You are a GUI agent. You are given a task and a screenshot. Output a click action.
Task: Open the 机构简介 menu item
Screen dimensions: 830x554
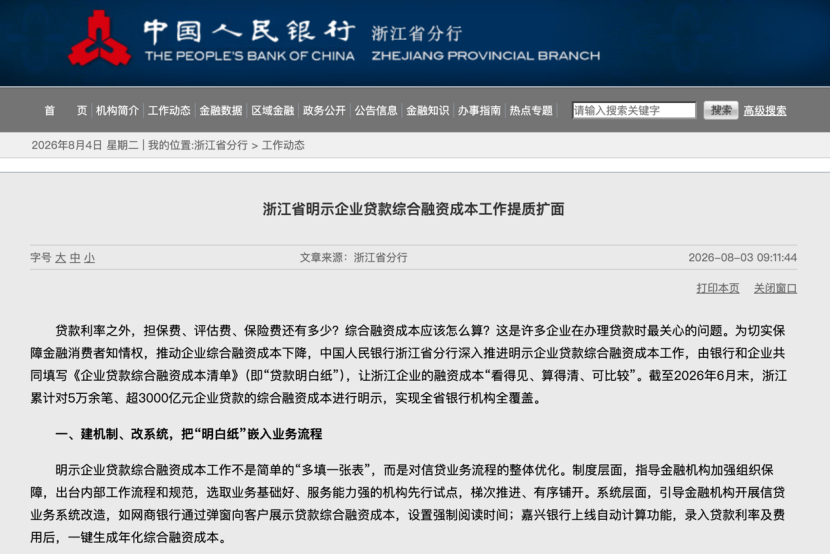point(117,111)
